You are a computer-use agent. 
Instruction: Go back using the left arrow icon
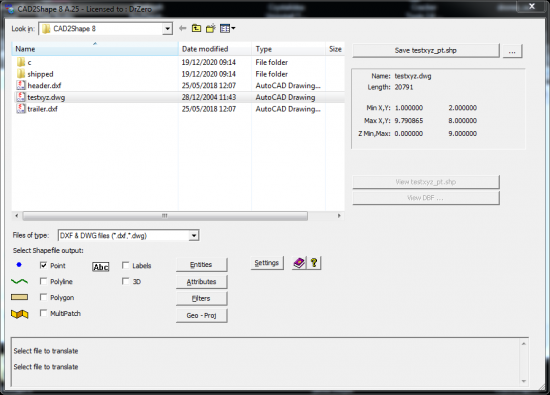[182, 28]
